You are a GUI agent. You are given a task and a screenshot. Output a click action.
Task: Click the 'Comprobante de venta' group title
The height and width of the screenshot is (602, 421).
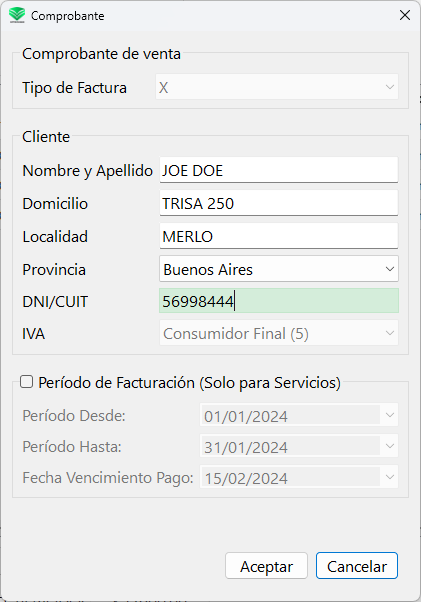tap(101, 54)
